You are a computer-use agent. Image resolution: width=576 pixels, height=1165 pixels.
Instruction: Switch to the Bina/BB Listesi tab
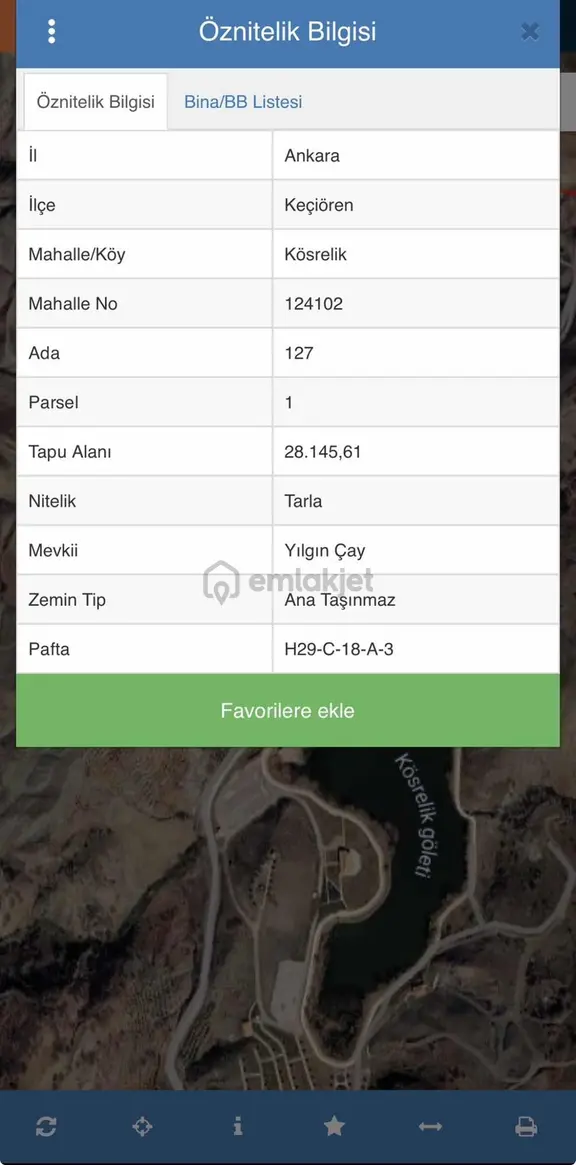[x=243, y=102]
